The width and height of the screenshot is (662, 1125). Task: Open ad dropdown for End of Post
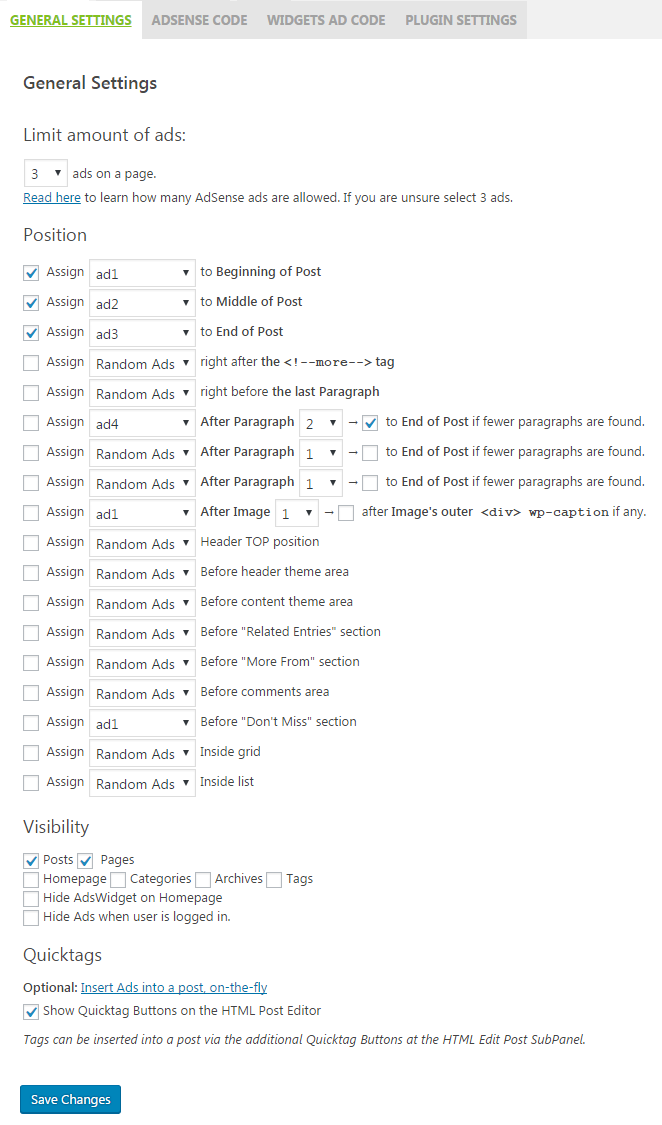[x=142, y=333]
